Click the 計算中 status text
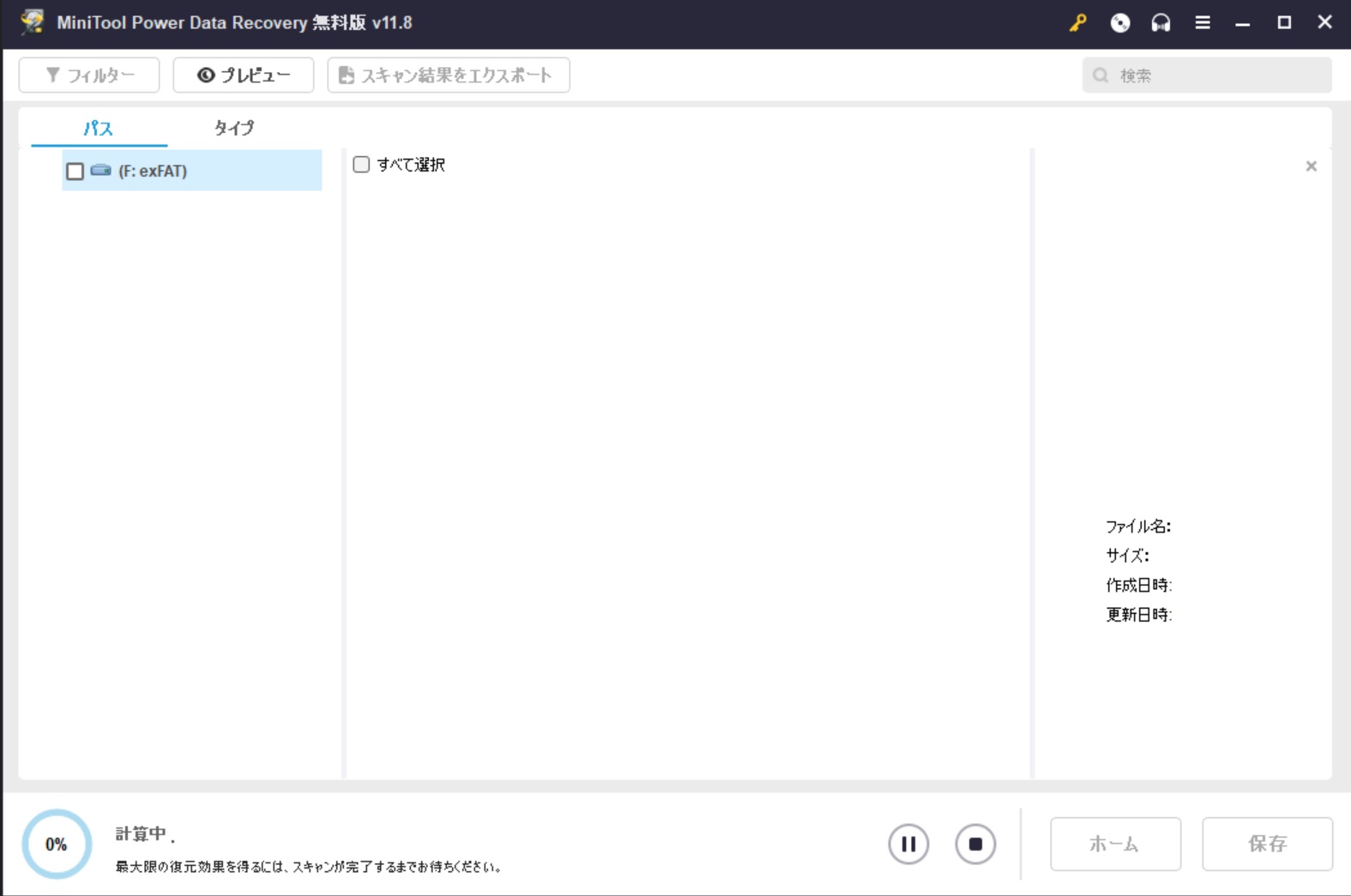The width and height of the screenshot is (1351, 896). (145, 834)
